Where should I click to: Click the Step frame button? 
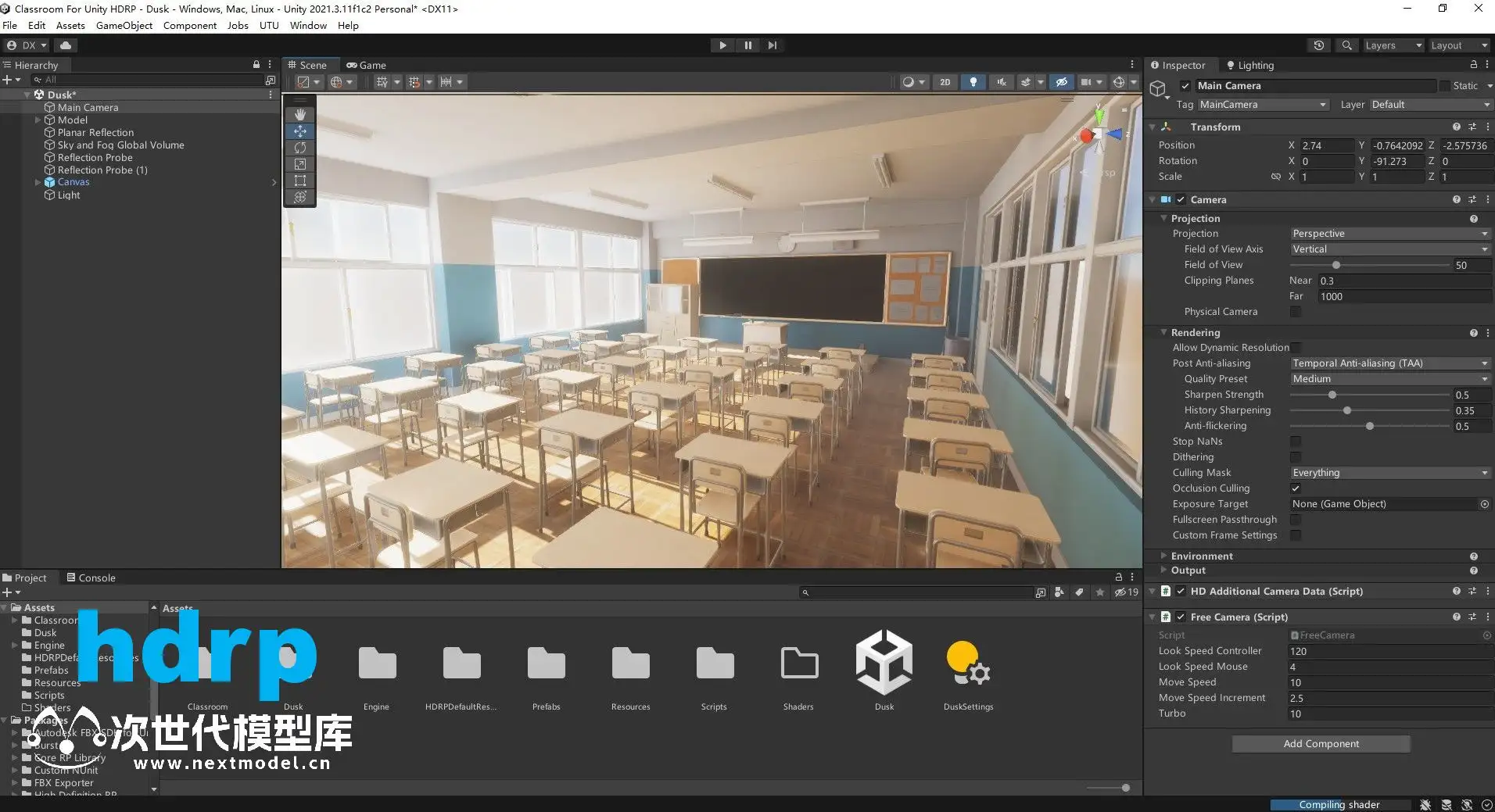point(773,45)
